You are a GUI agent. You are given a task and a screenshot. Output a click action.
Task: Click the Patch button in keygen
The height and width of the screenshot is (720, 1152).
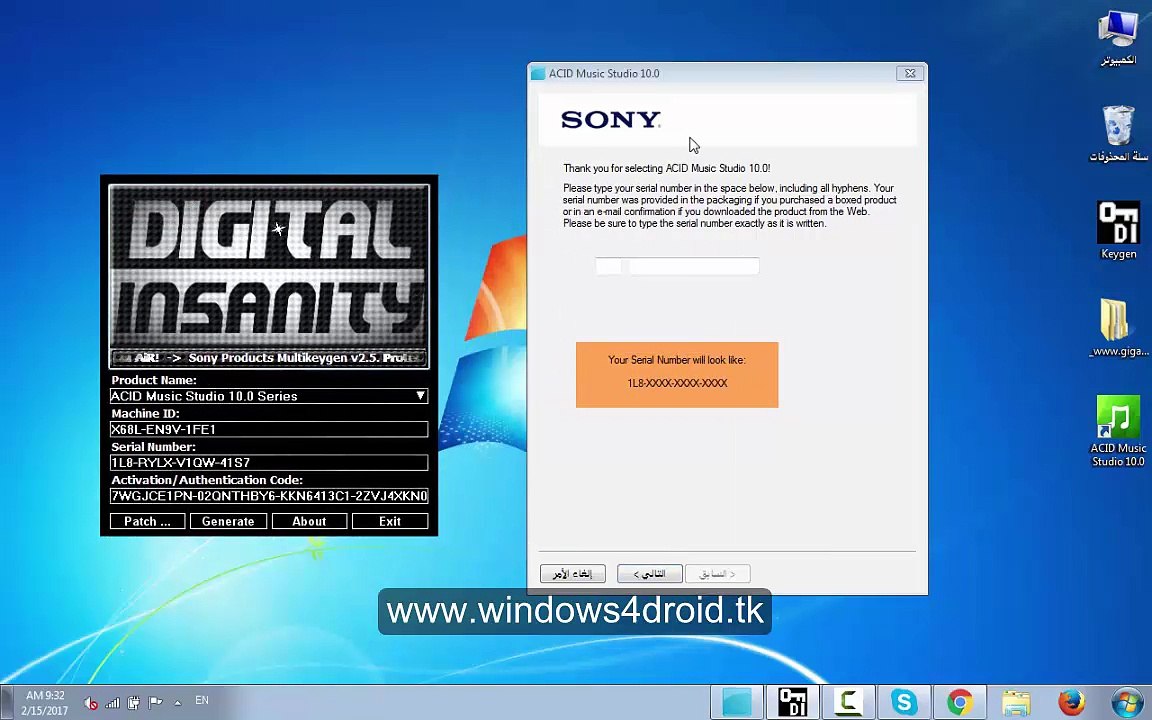tap(147, 521)
